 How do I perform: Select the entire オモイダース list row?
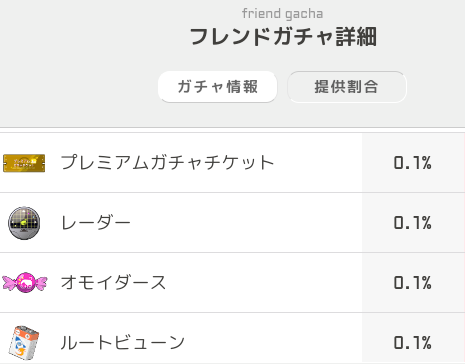(232, 283)
